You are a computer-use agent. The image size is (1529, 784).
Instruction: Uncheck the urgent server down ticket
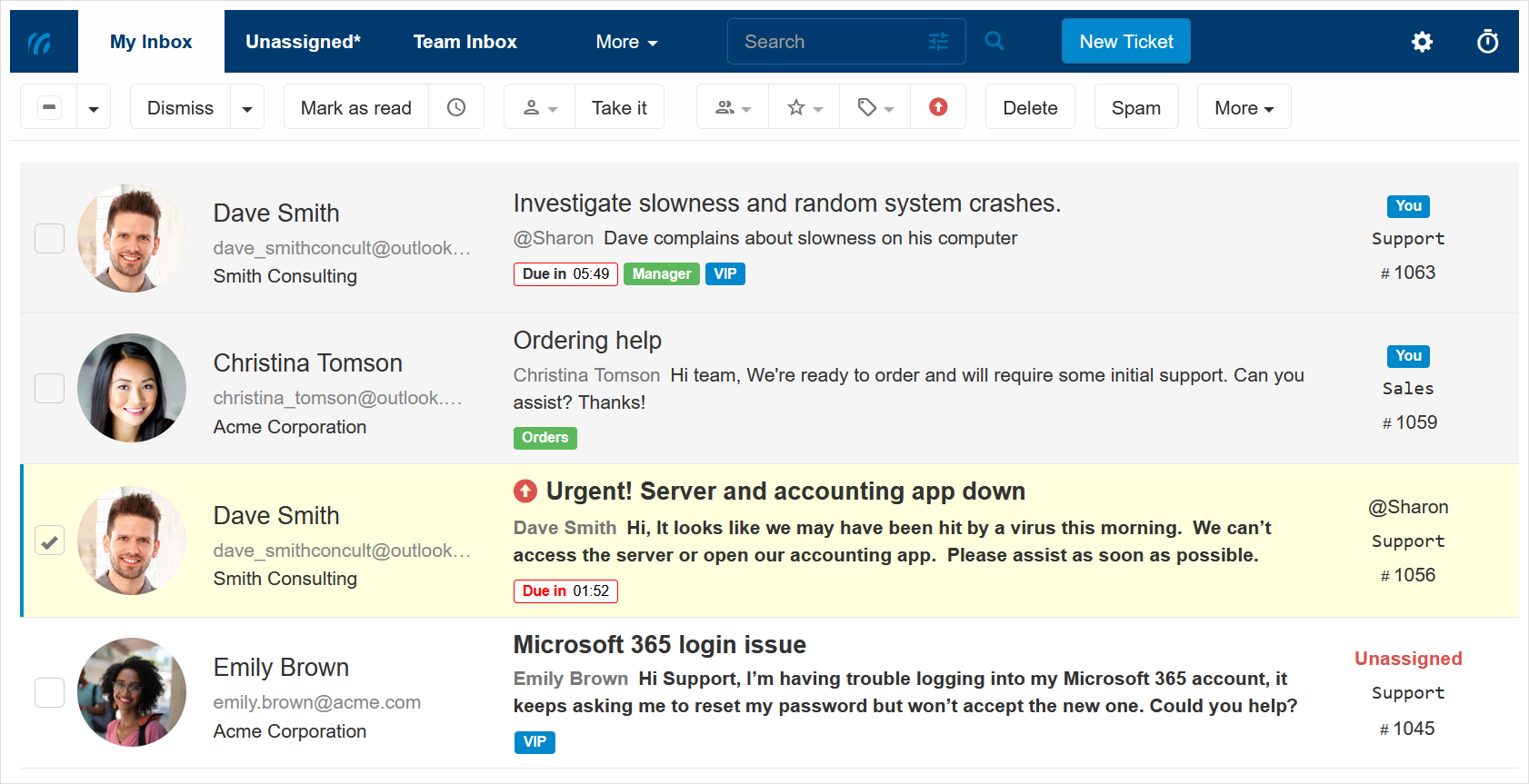coord(49,541)
